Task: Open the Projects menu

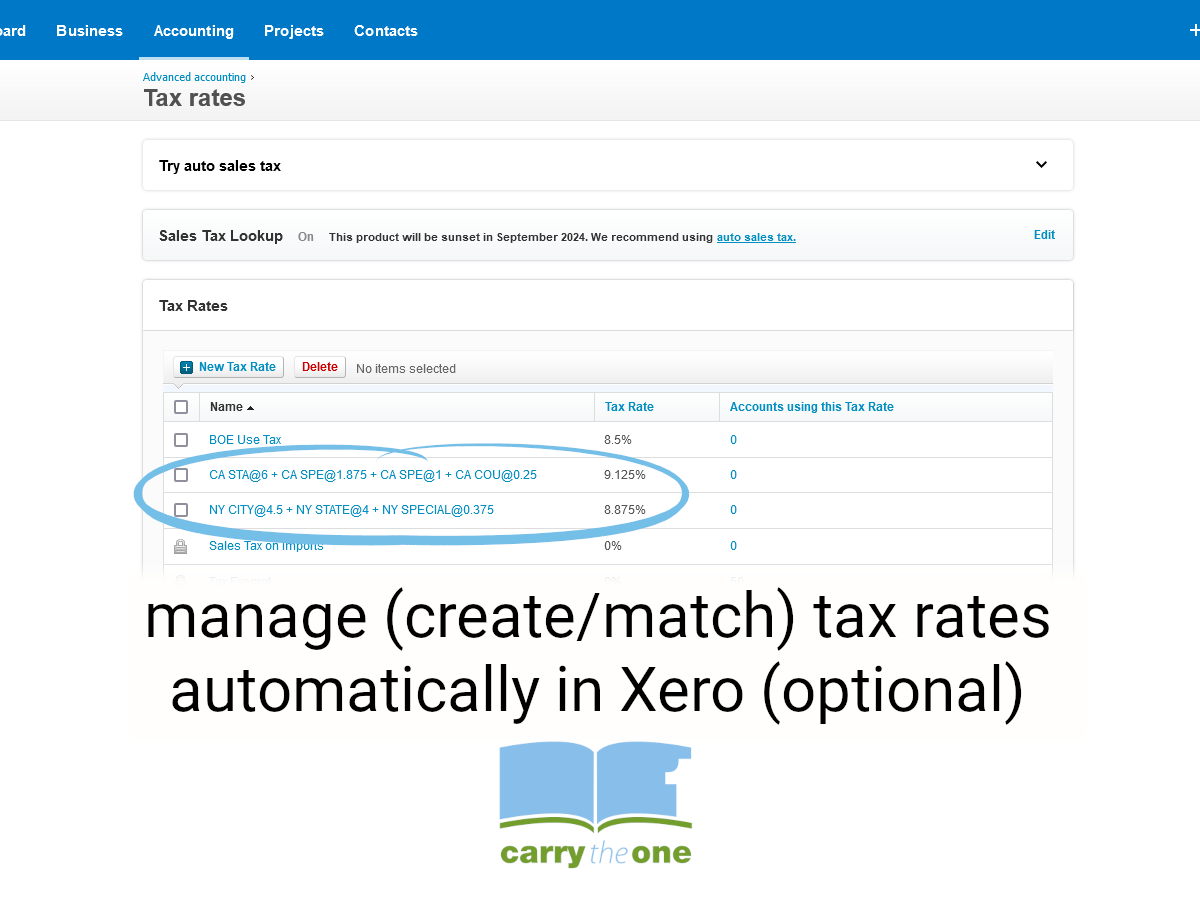Action: [294, 31]
